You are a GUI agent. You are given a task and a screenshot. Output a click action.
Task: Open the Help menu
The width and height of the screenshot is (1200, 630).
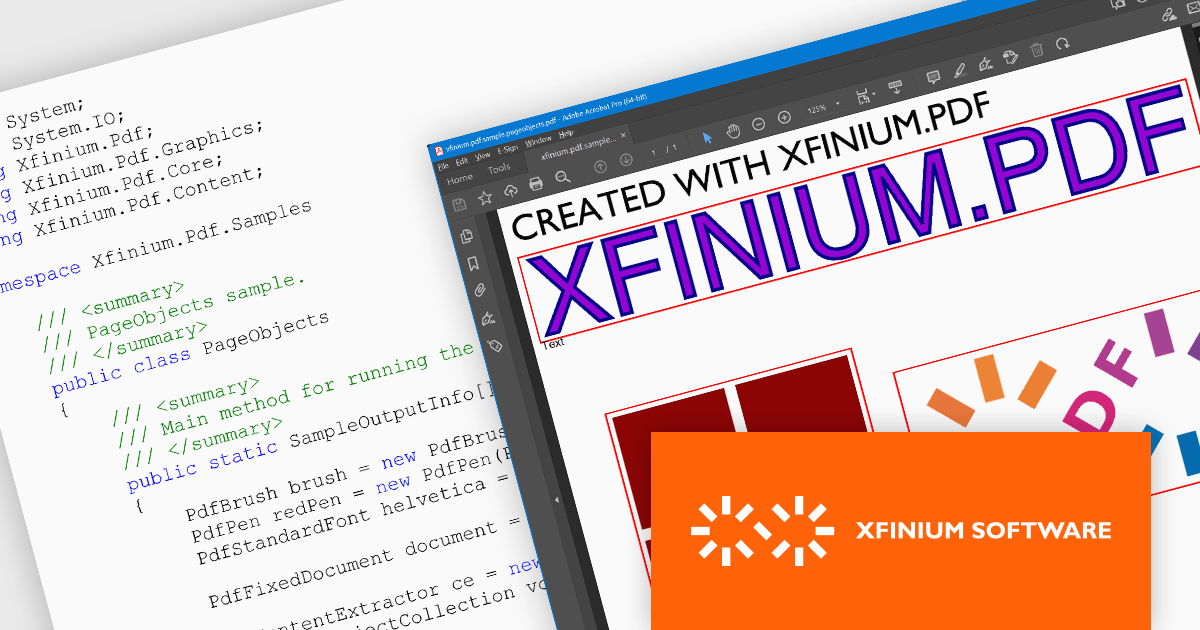coord(566,134)
